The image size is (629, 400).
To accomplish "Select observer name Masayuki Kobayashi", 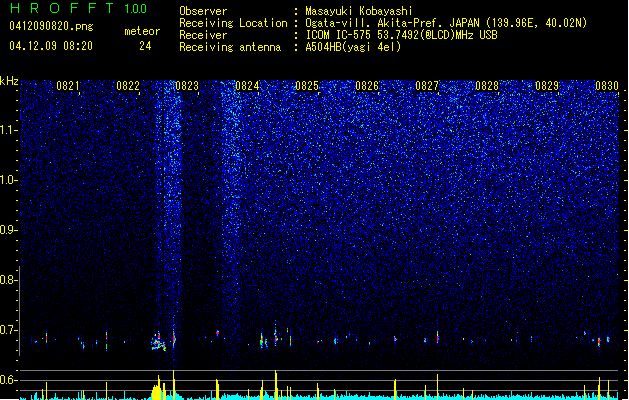I will coord(359,11).
